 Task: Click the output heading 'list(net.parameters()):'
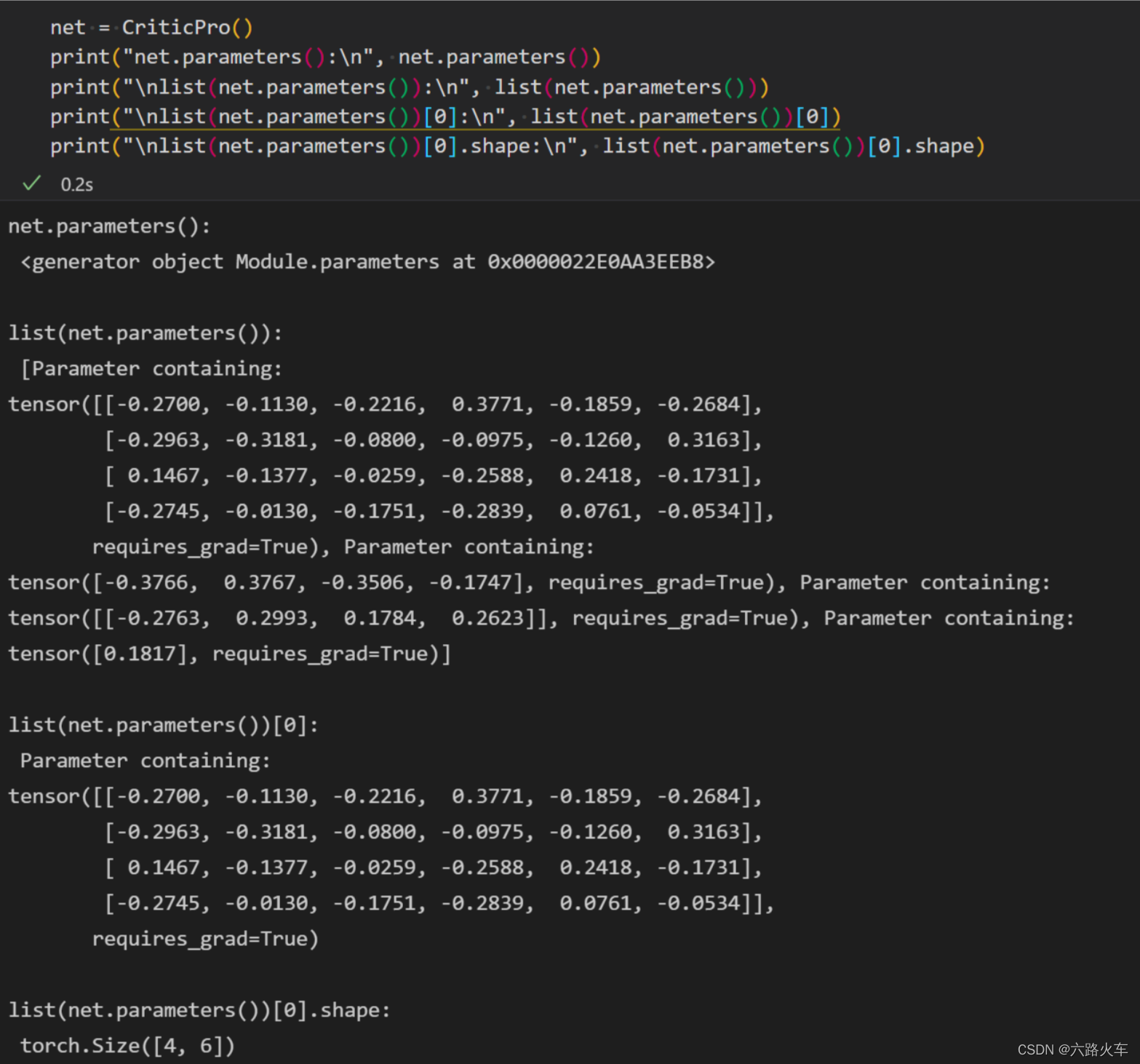(145, 333)
